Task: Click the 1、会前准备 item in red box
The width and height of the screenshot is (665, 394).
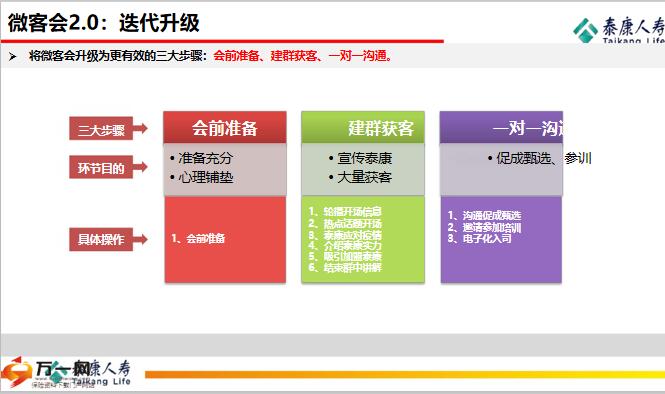Action: pos(198,238)
